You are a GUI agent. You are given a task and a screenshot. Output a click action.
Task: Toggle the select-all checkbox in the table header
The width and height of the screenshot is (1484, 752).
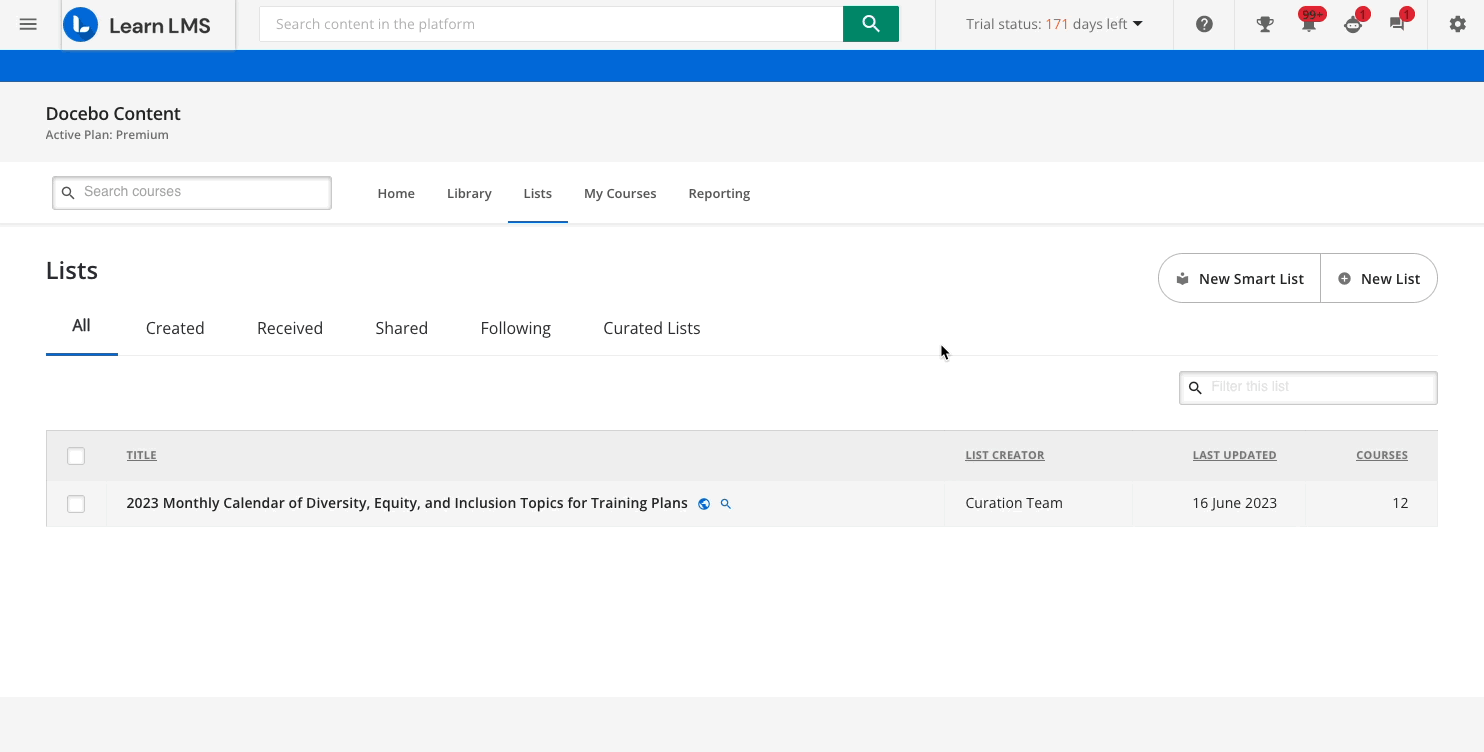point(76,455)
